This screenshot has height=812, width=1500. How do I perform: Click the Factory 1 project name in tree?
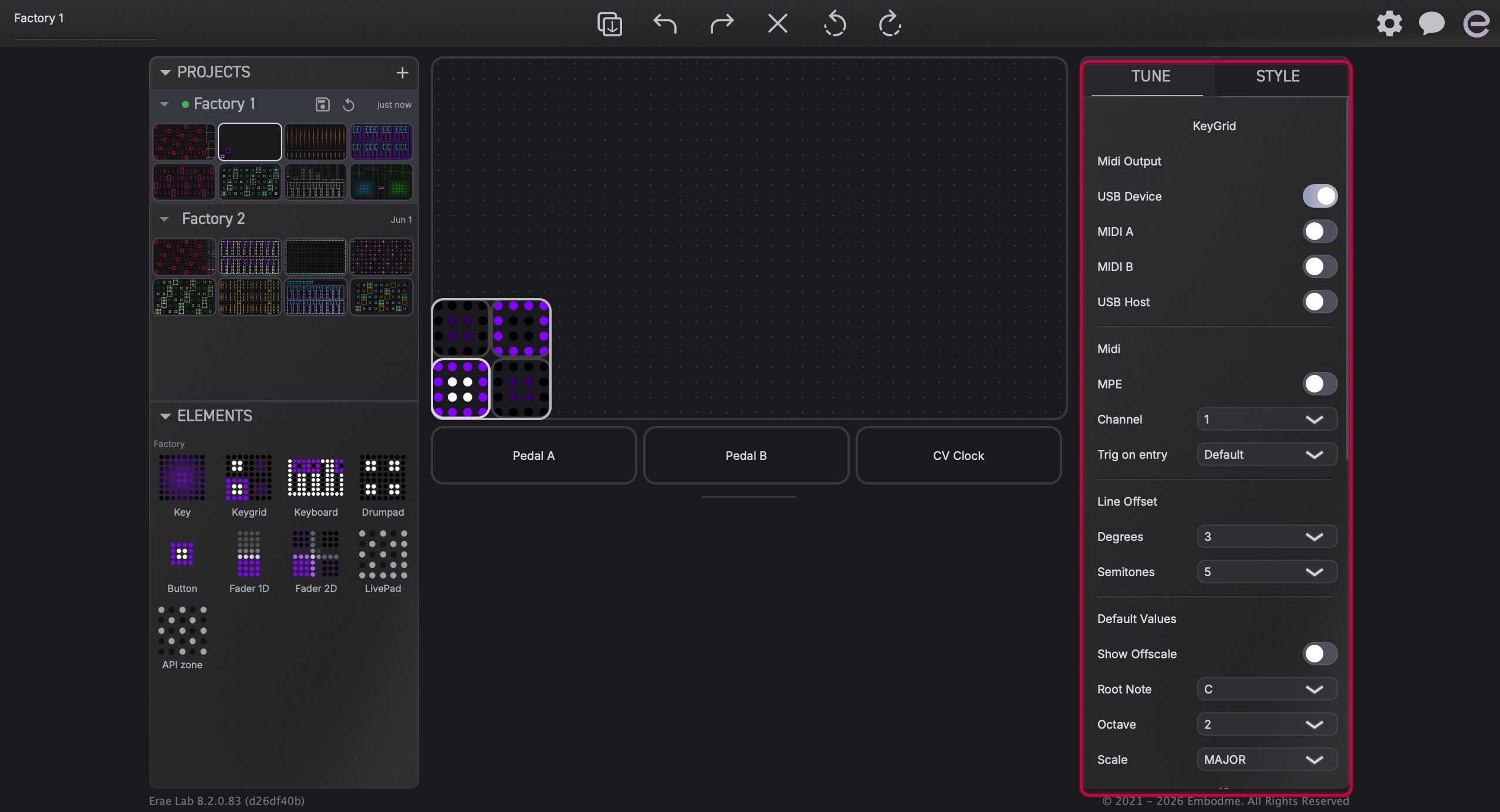point(224,104)
